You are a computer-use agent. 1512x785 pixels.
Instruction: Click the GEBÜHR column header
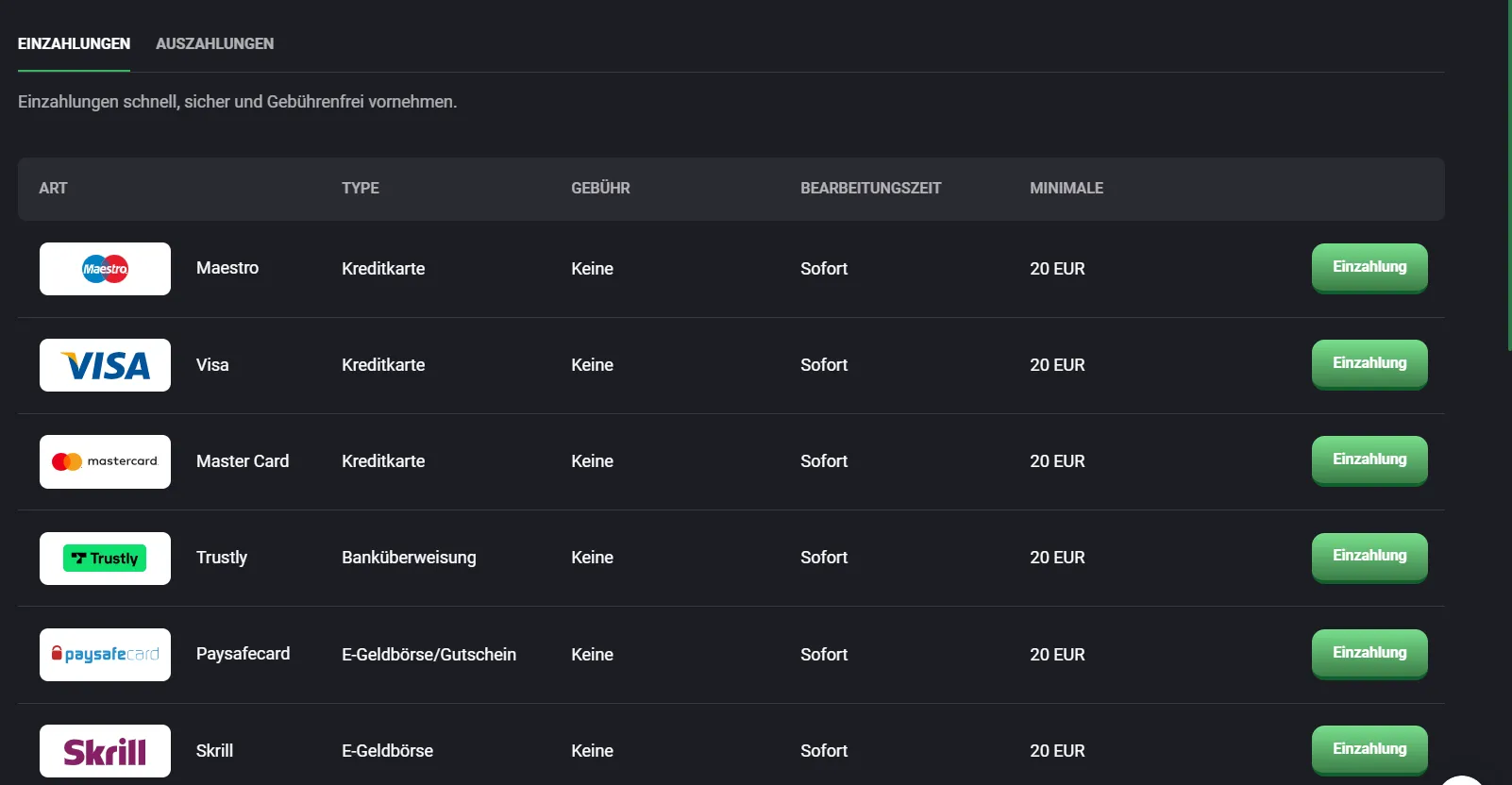coord(600,188)
